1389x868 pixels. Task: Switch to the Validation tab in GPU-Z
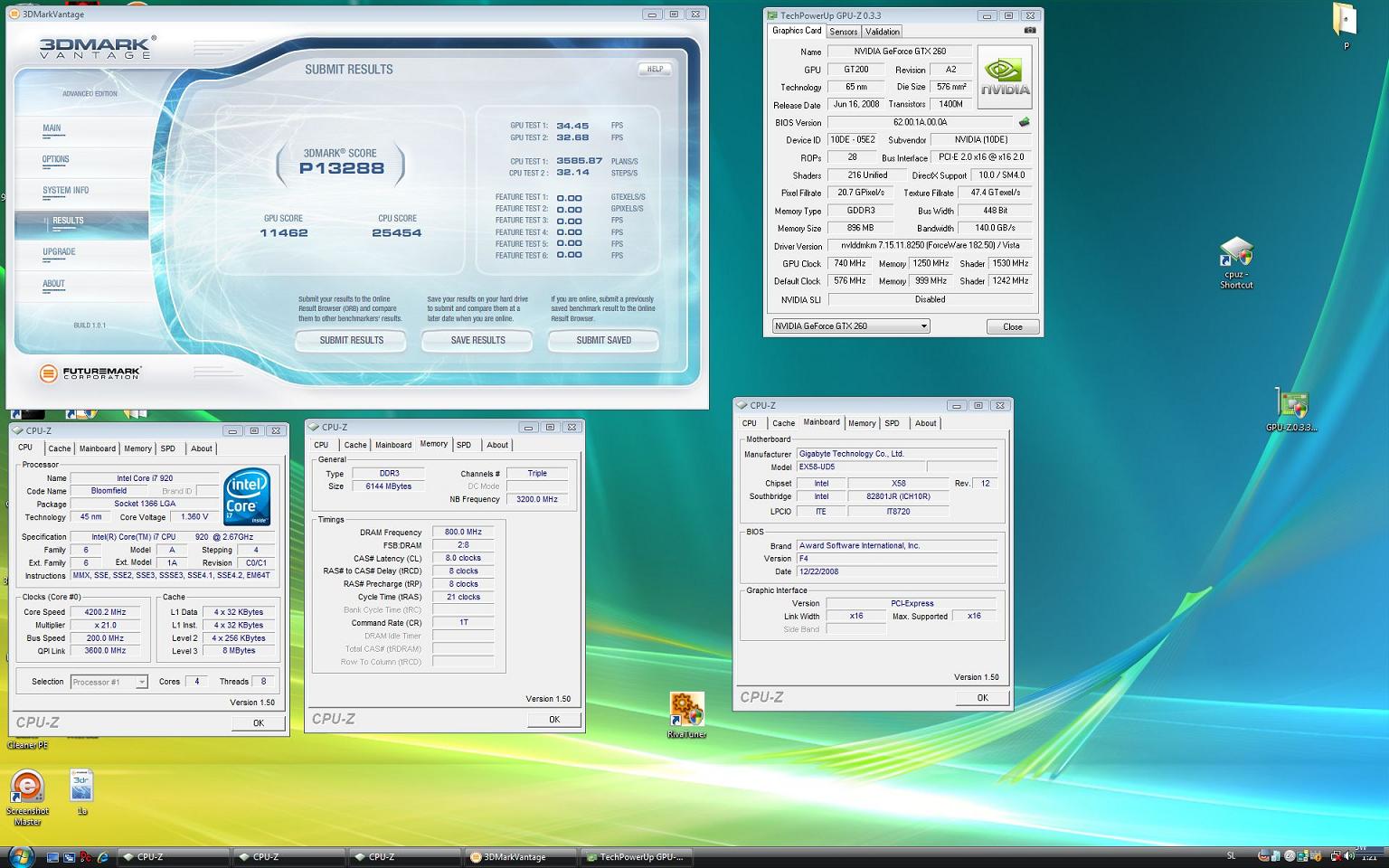point(883,32)
